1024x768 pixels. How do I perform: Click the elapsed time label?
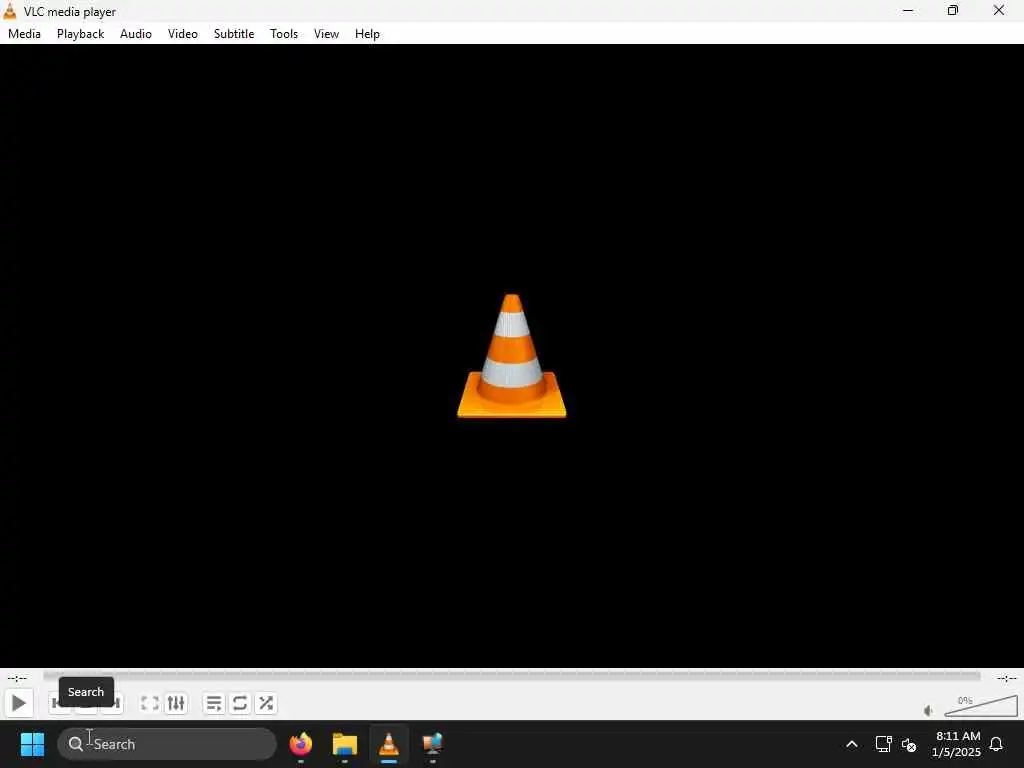tap(17, 678)
